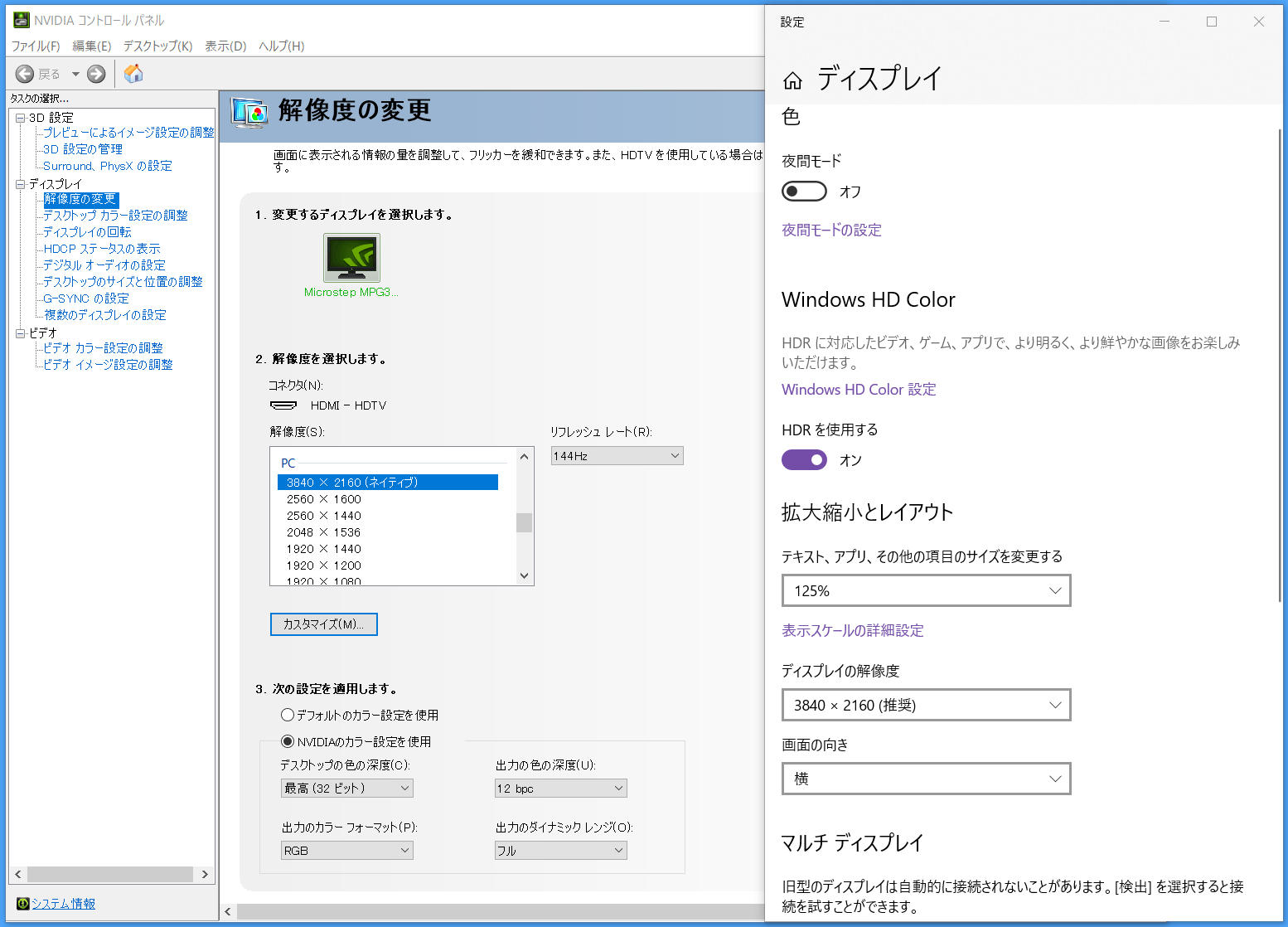1288x927 pixels.
Task: Click Settings window vertical scrollbar thumb
Action: click(1281, 365)
